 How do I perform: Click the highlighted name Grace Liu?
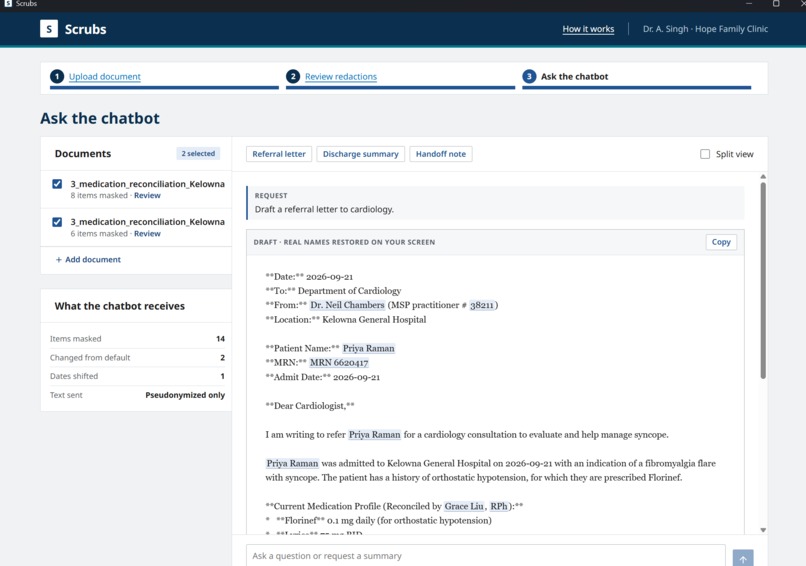(464, 506)
